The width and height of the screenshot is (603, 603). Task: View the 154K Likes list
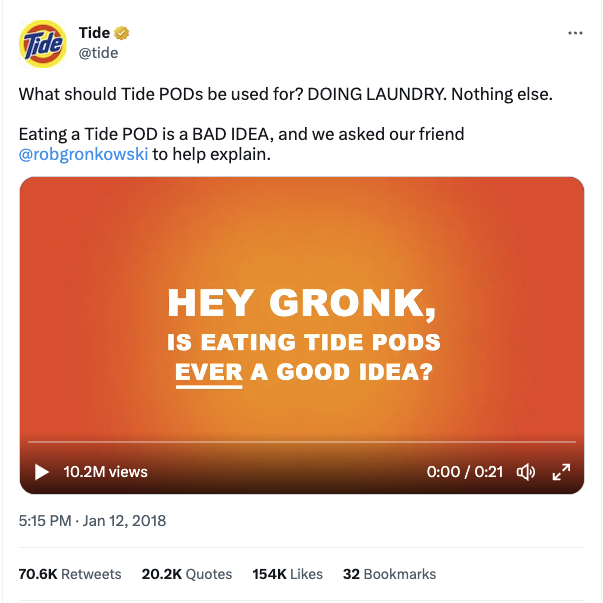click(x=287, y=574)
